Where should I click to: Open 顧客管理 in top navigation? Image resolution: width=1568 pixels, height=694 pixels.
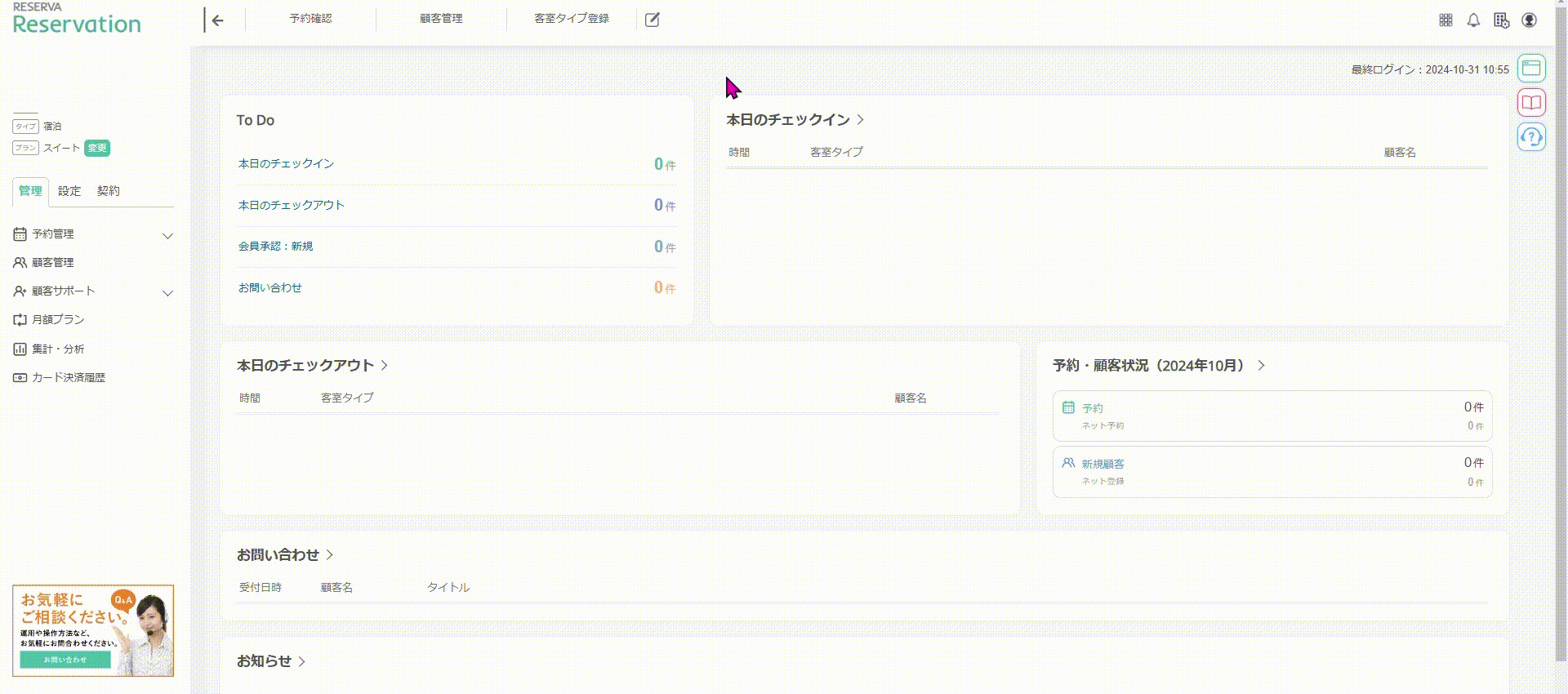441,19
